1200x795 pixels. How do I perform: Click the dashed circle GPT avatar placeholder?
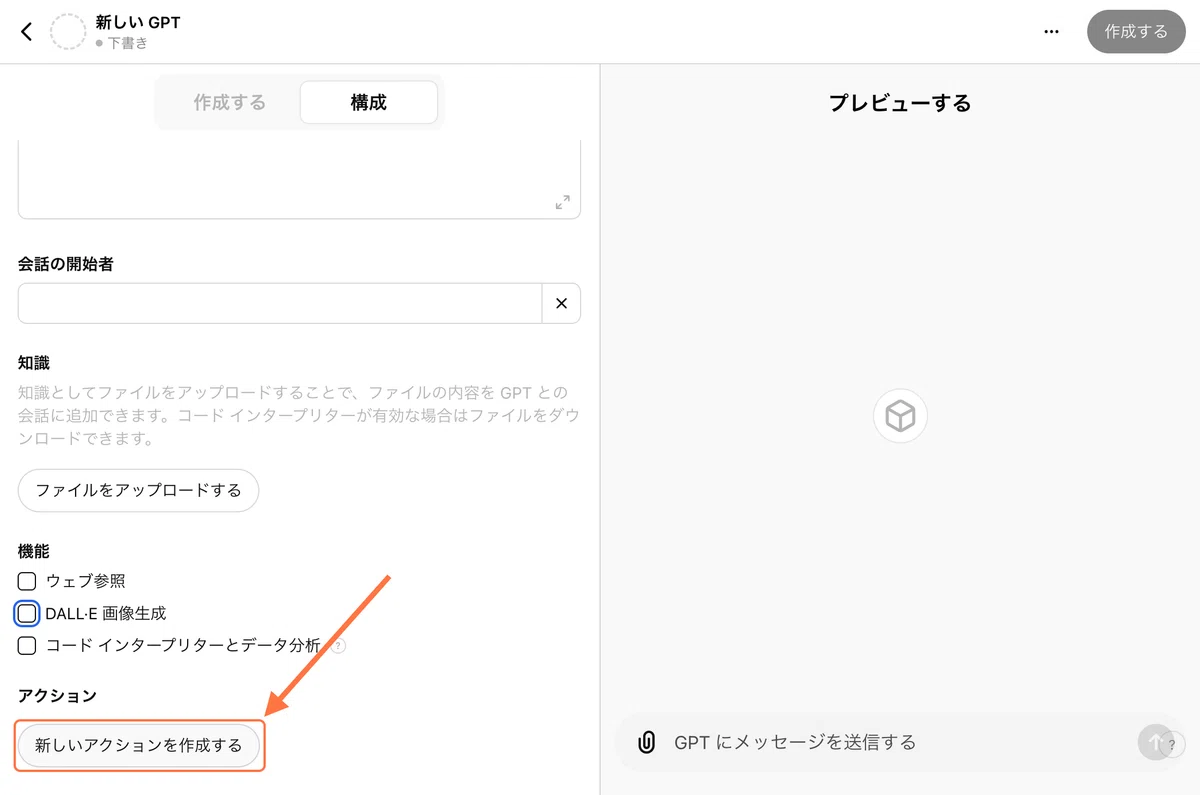(69, 32)
